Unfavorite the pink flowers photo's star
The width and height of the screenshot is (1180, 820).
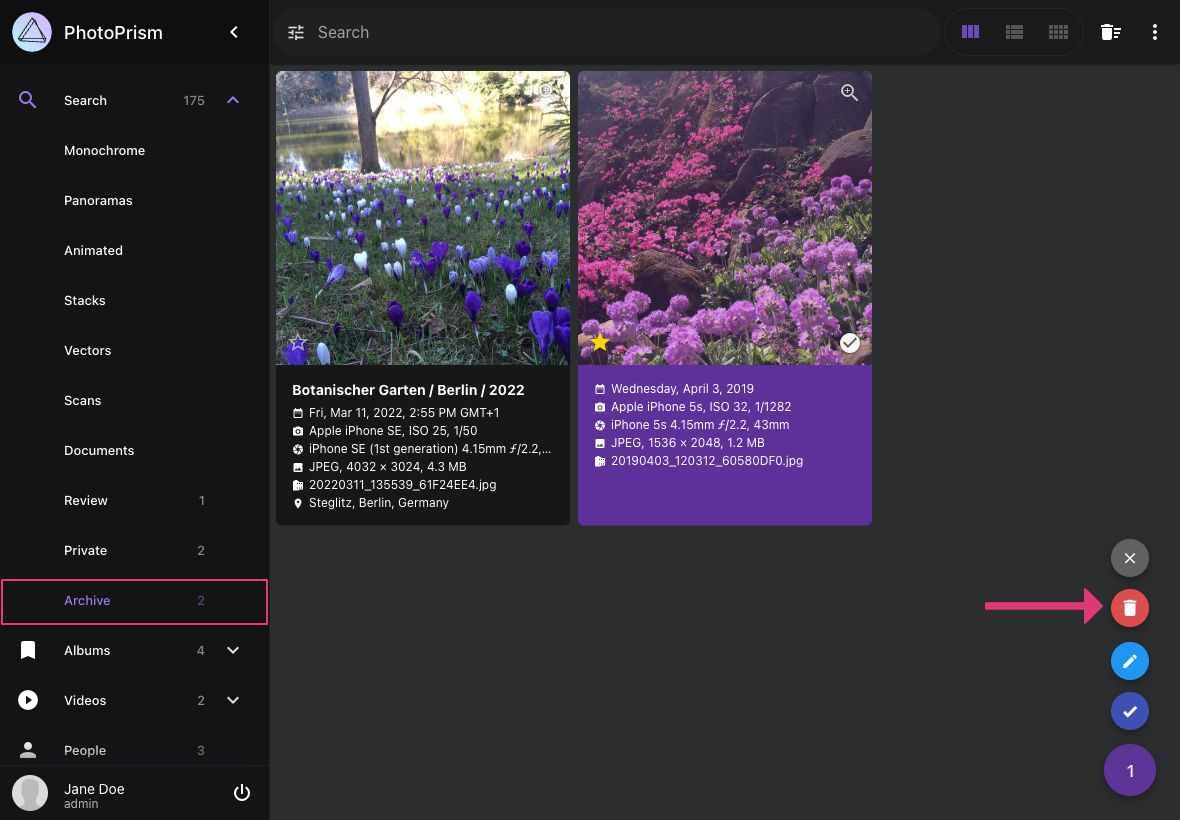pos(599,342)
